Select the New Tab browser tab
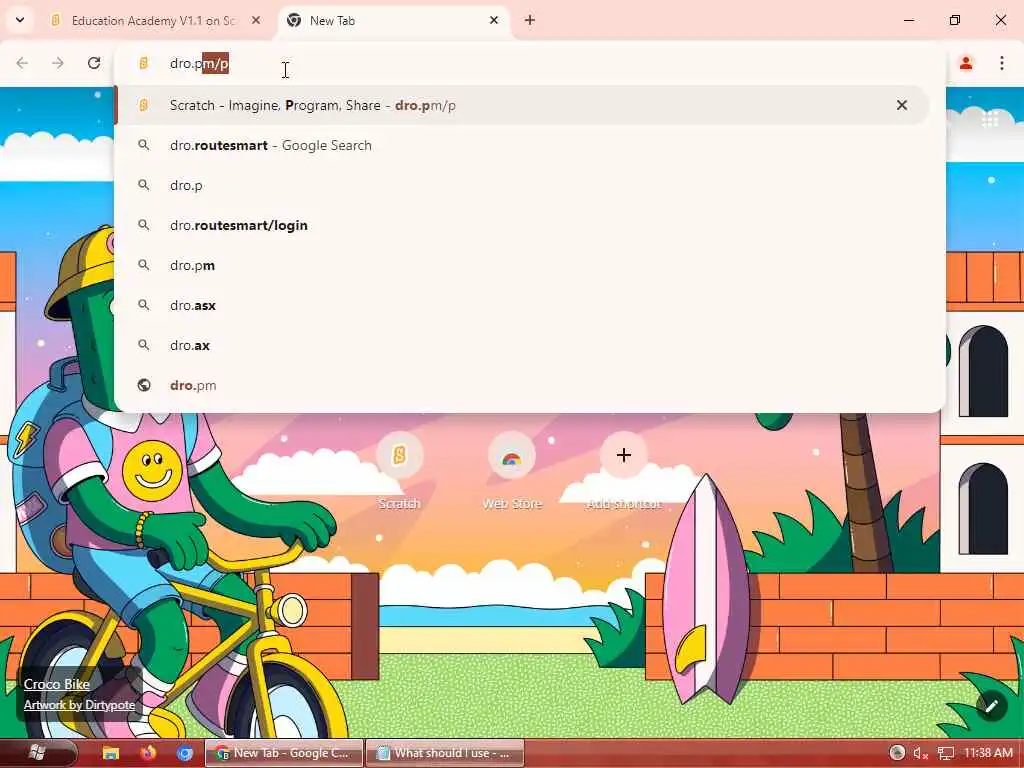Screen dimensions: 1024x768 tap(394, 21)
